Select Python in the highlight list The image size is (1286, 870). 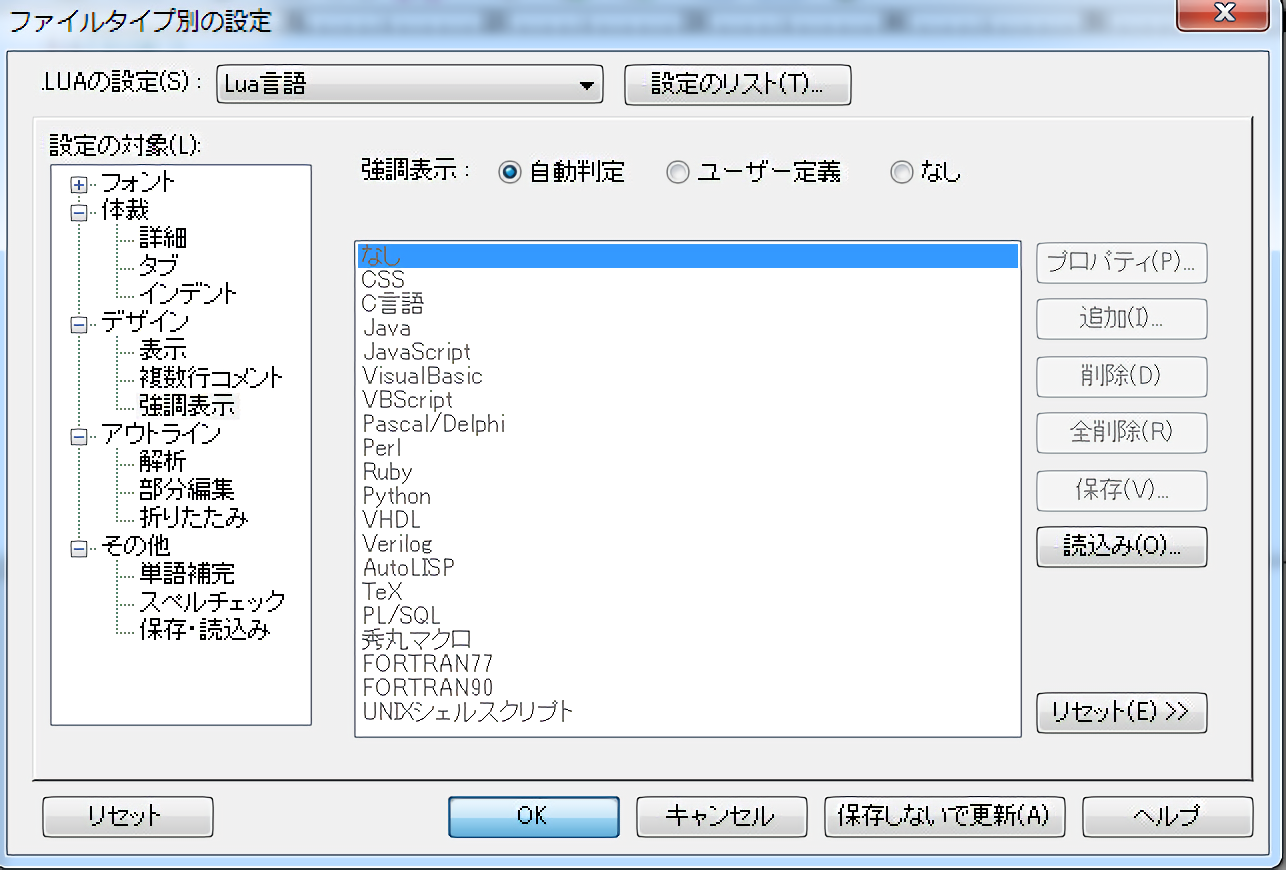pos(397,496)
